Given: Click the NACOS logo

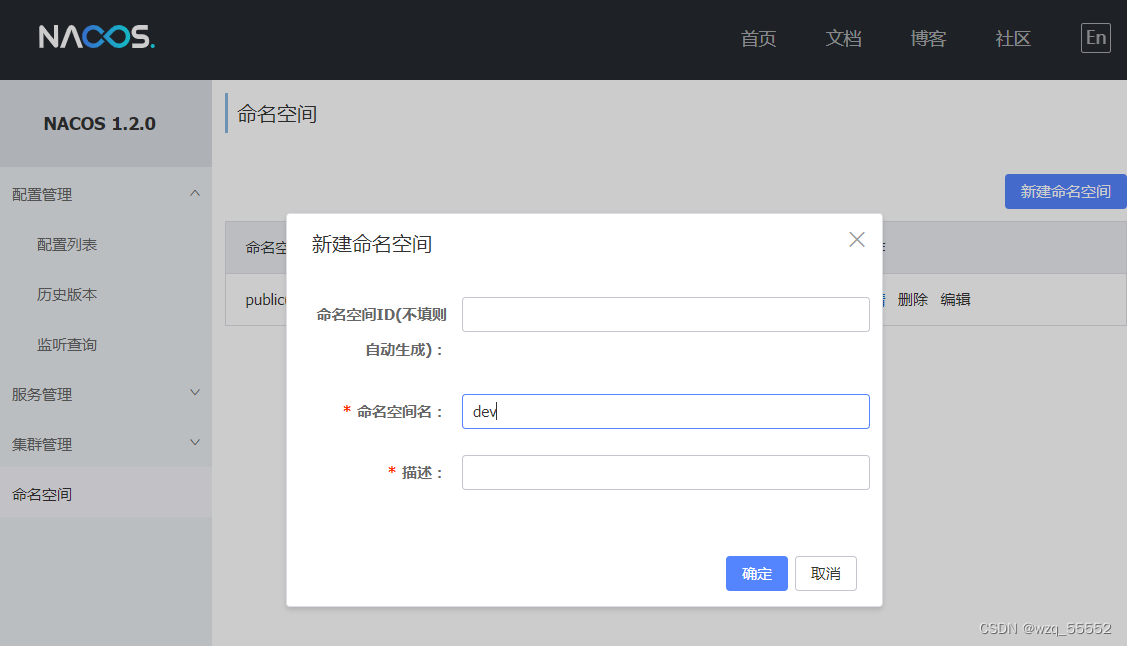Looking at the screenshot, I should click(x=96, y=37).
